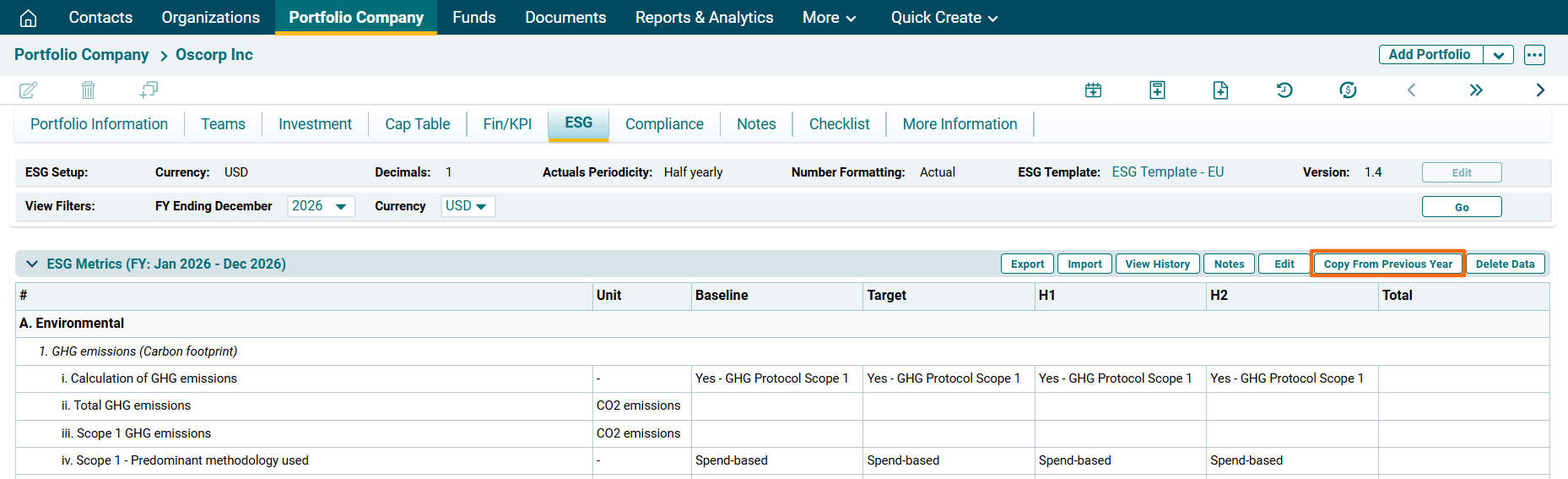Image resolution: width=1568 pixels, height=479 pixels.
Task: Click Copy From Previous Year button
Action: [x=1387, y=264]
